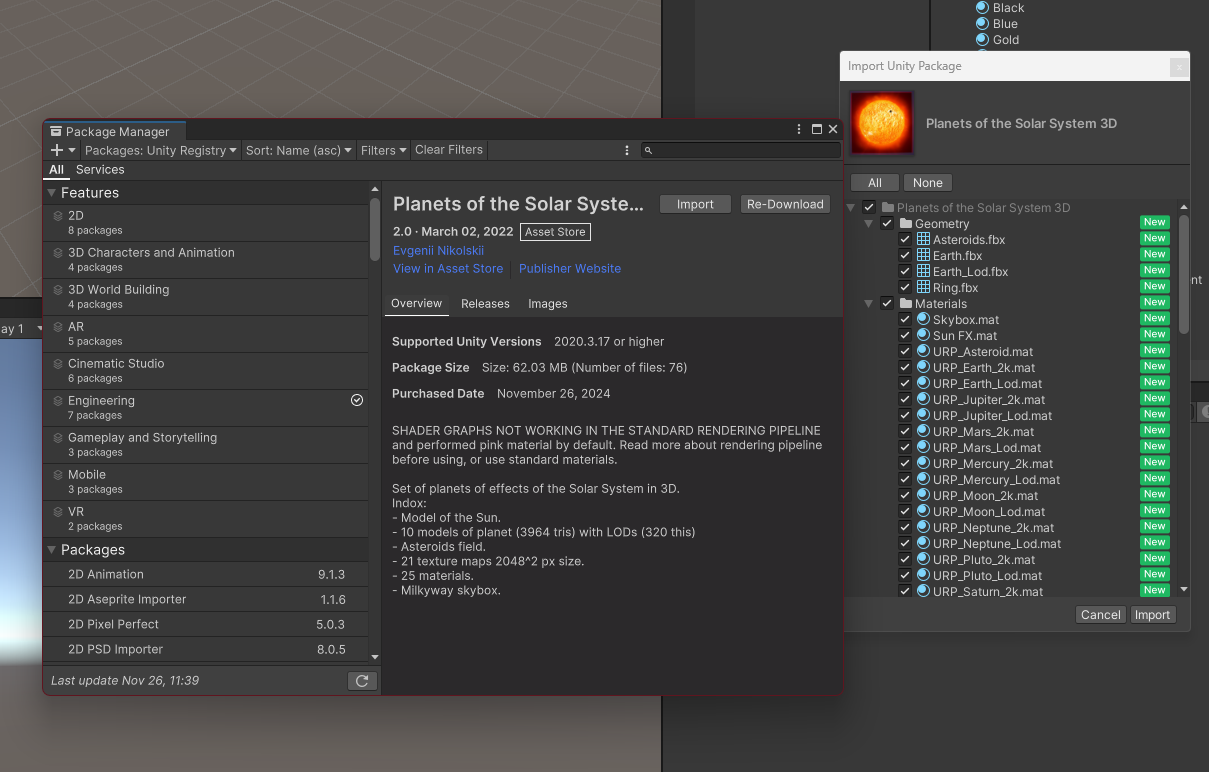Switch to the Services tab
The width and height of the screenshot is (1209, 772).
coord(100,170)
